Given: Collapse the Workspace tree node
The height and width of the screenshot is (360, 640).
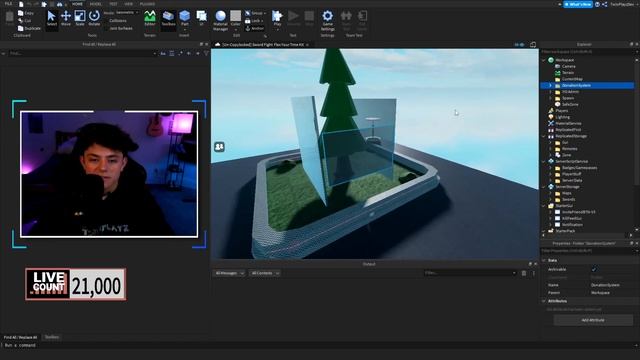Looking at the screenshot, I should click(x=544, y=60).
